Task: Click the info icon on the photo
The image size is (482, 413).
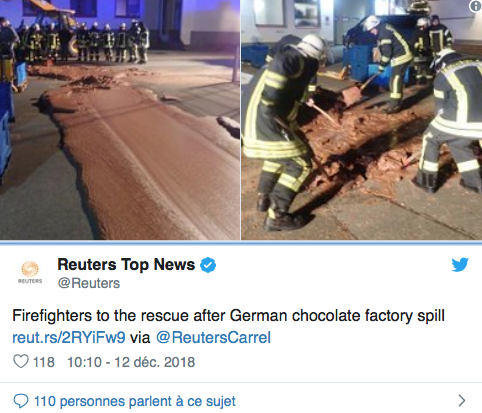Action: point(476,6)
